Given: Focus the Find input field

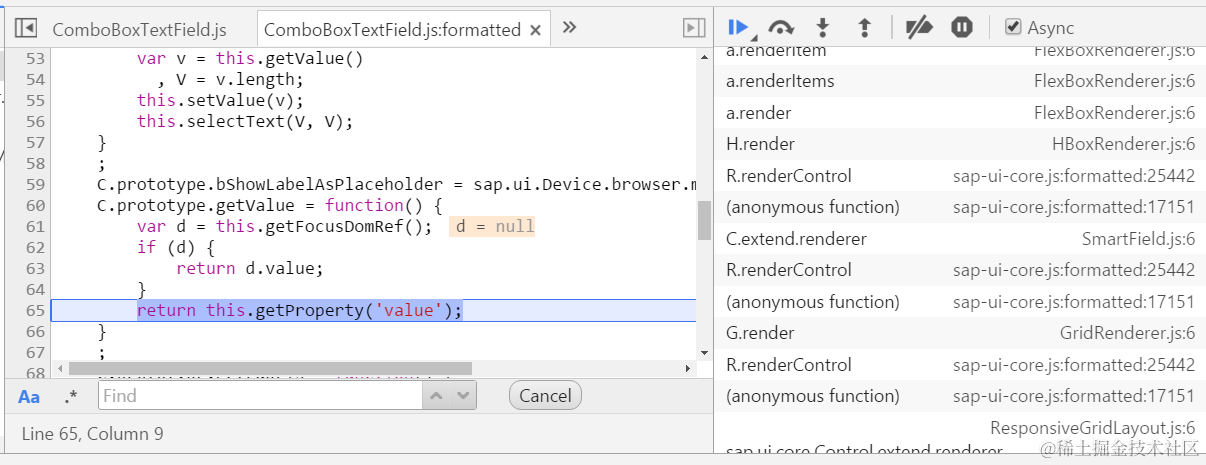Looking at the screenshot, I should point(260,396).
